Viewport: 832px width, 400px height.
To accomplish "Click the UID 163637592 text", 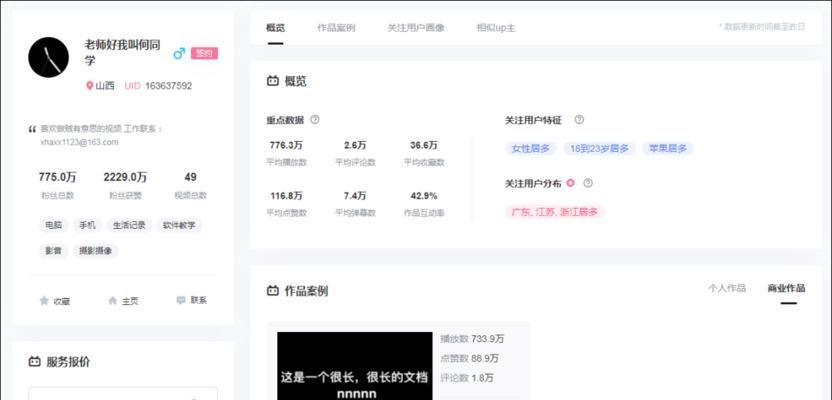I will pos(158,85).
